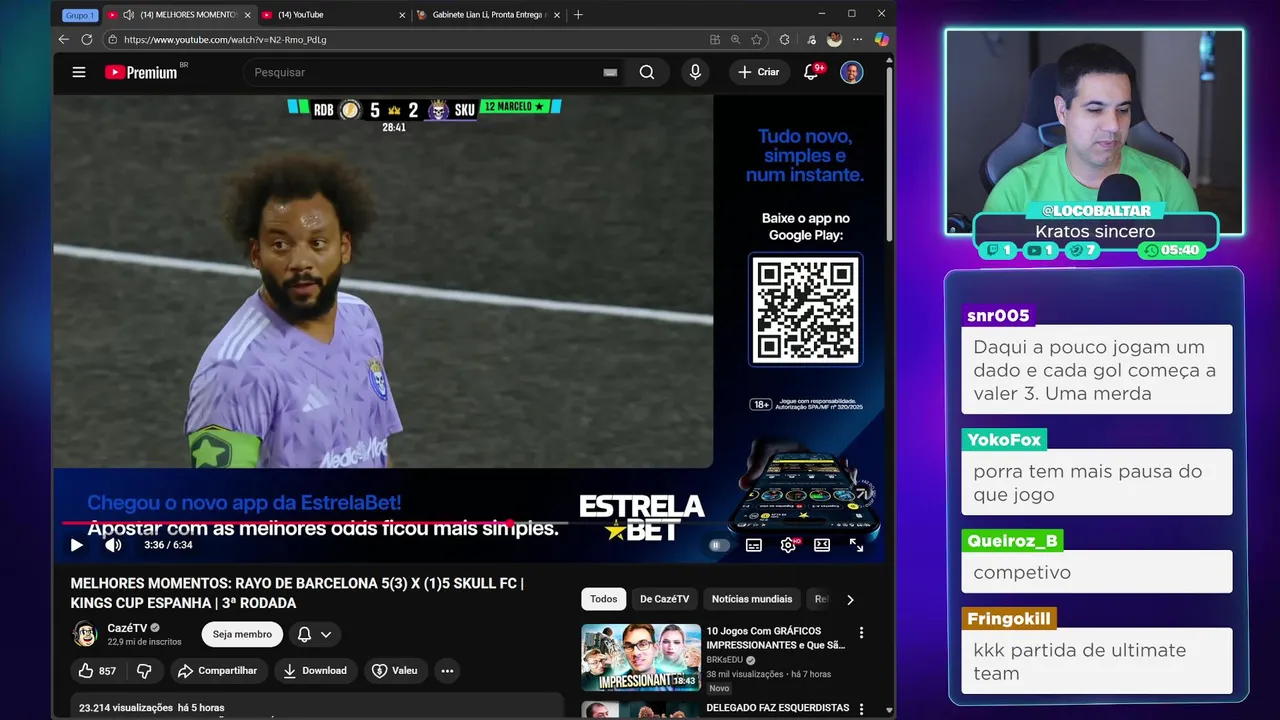Open browser settings and more ellipsis
1280x720 pixels.
point(857,39)
